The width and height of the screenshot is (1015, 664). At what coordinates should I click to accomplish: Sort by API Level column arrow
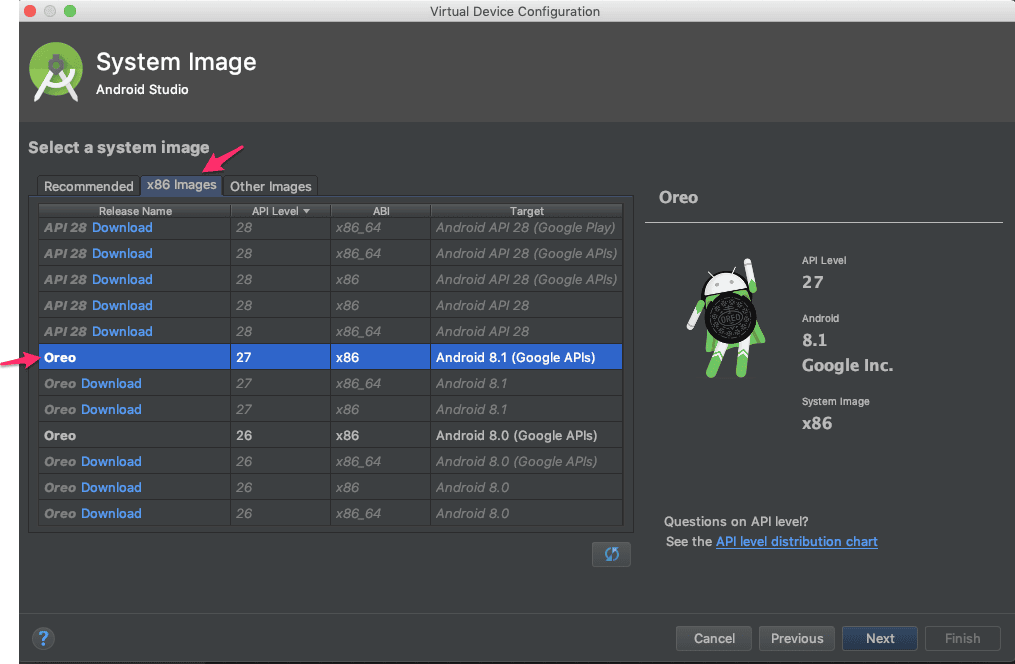[x=307, y=211]
